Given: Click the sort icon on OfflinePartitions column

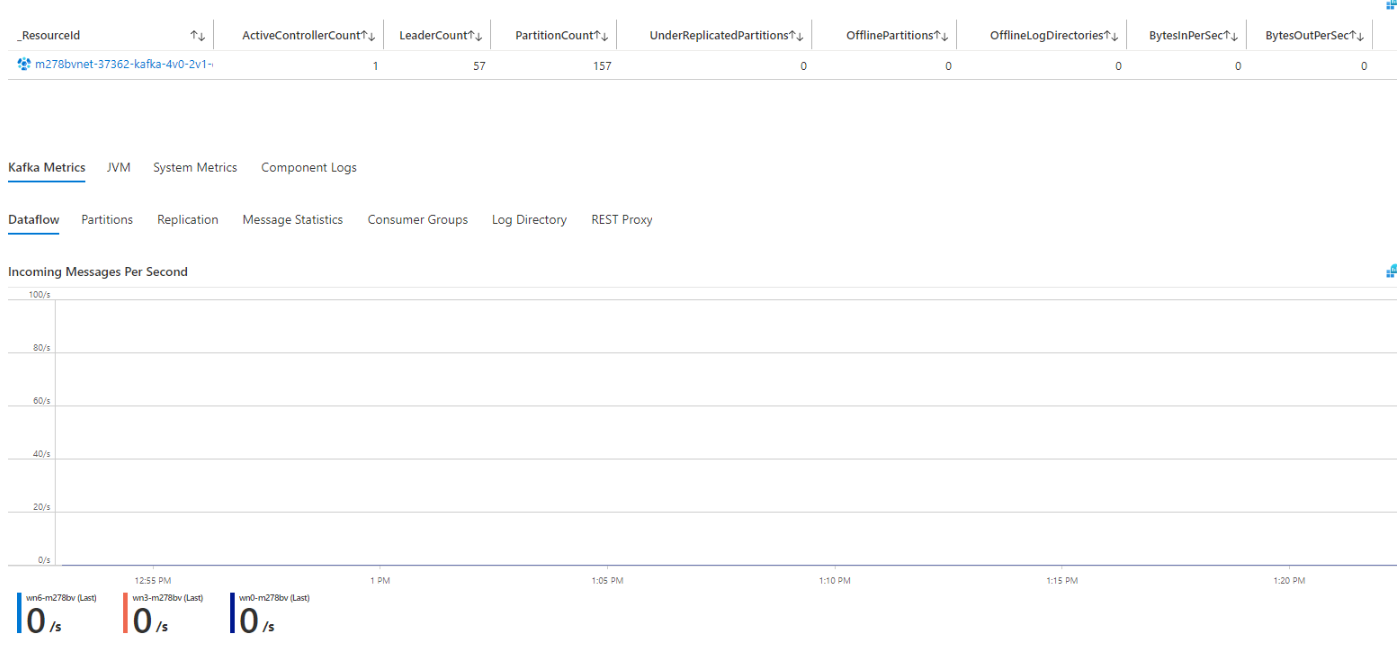Looking at the screenshot, I should pyautogui.click(x=945, y=33).
